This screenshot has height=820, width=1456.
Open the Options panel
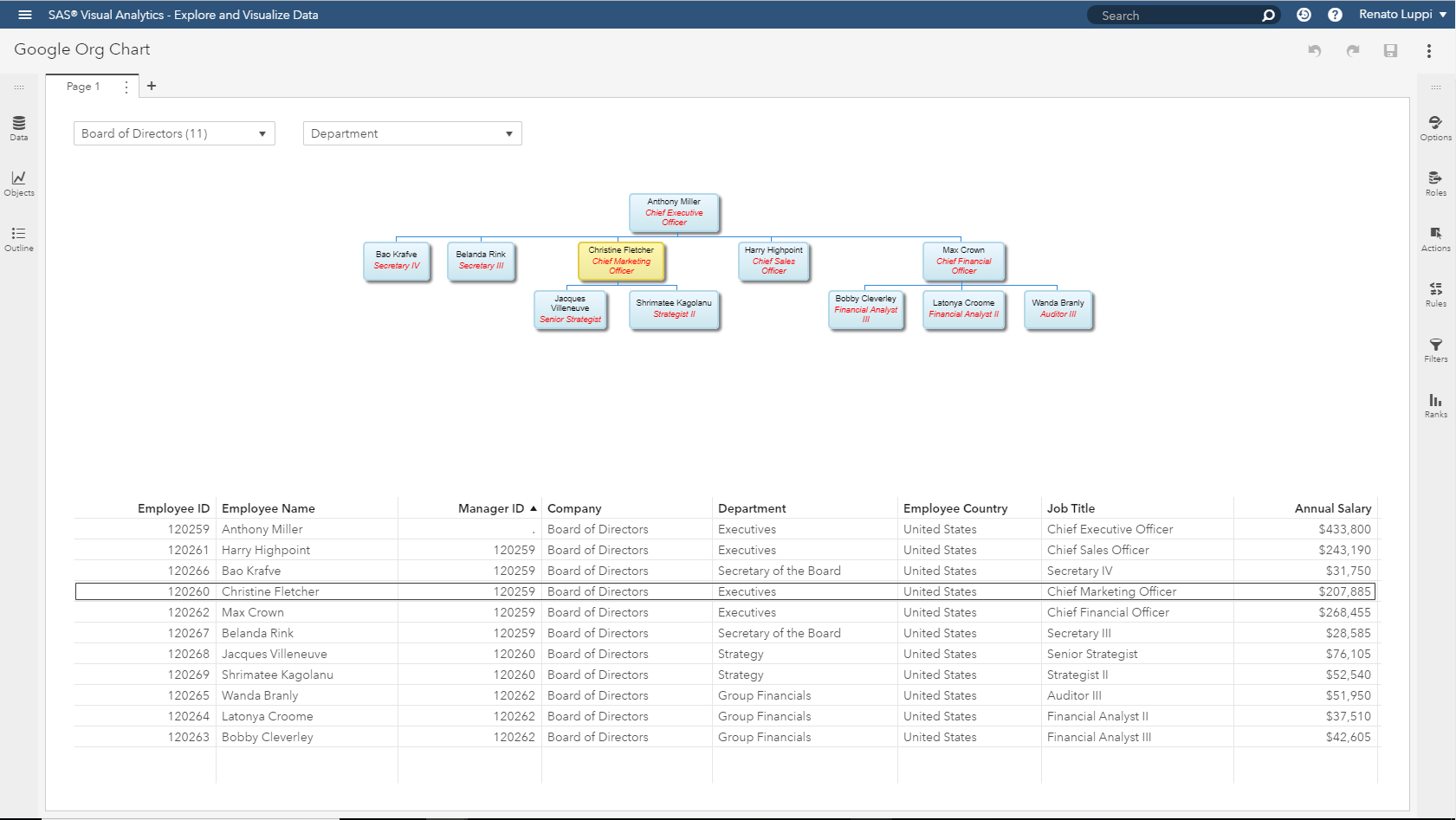click(x=1435, y=127)
